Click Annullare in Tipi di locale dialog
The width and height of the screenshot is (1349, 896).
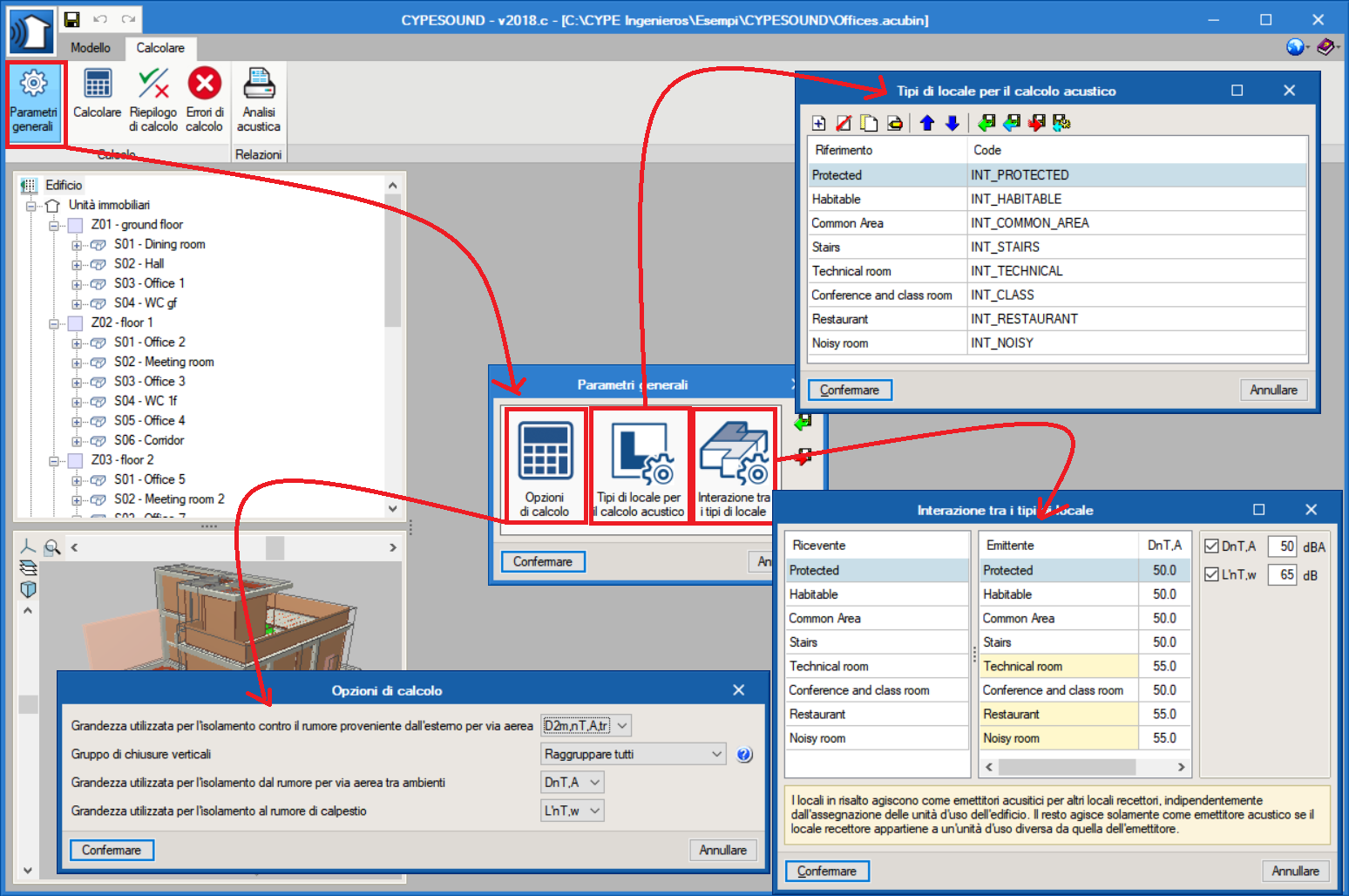[1274, 390]
